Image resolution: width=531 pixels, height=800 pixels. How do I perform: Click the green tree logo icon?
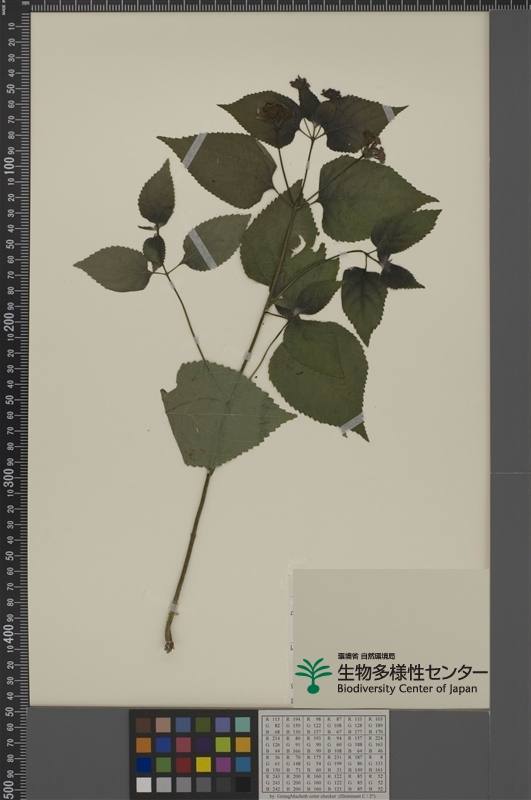pos(313,676)
